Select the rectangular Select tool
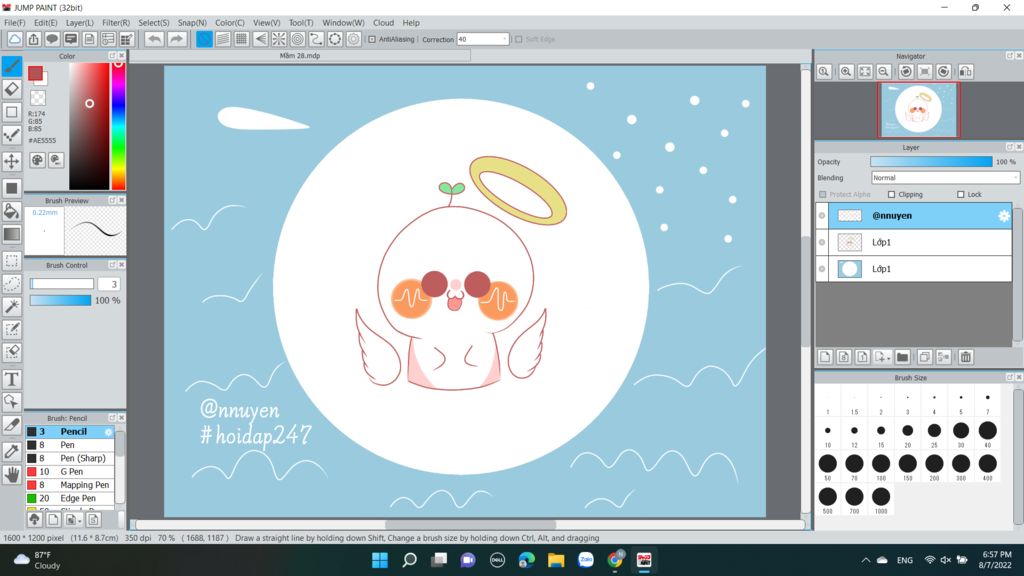The width and height of the screenshot is (1024, 576). click(12, 261)
